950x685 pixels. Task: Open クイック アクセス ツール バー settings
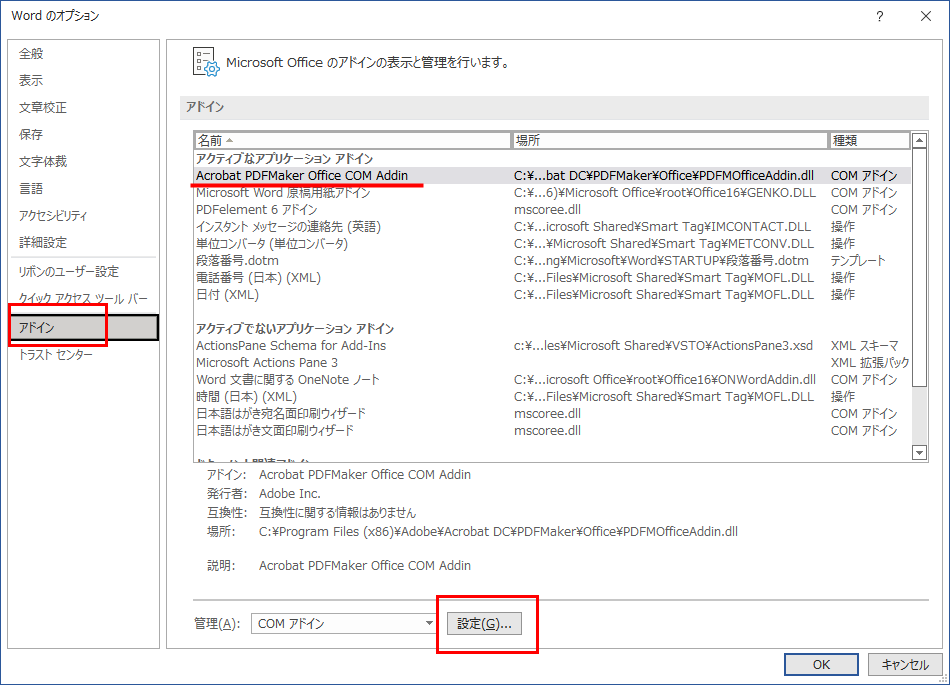(83, 299)
